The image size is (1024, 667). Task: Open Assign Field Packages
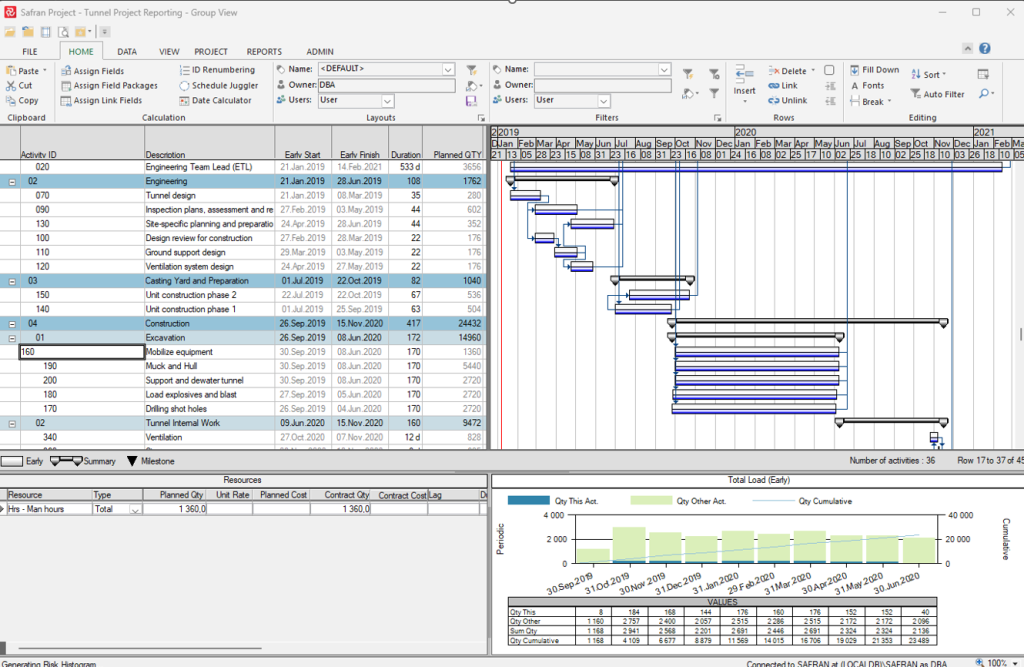point(109,86)
